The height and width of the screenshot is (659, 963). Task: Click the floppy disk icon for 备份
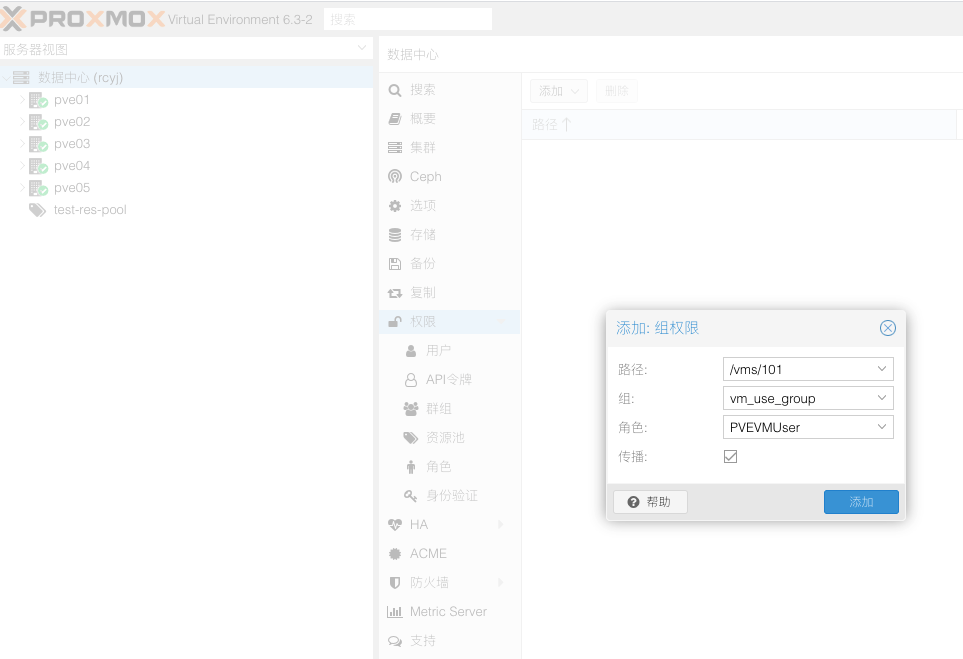coord(395,264)
